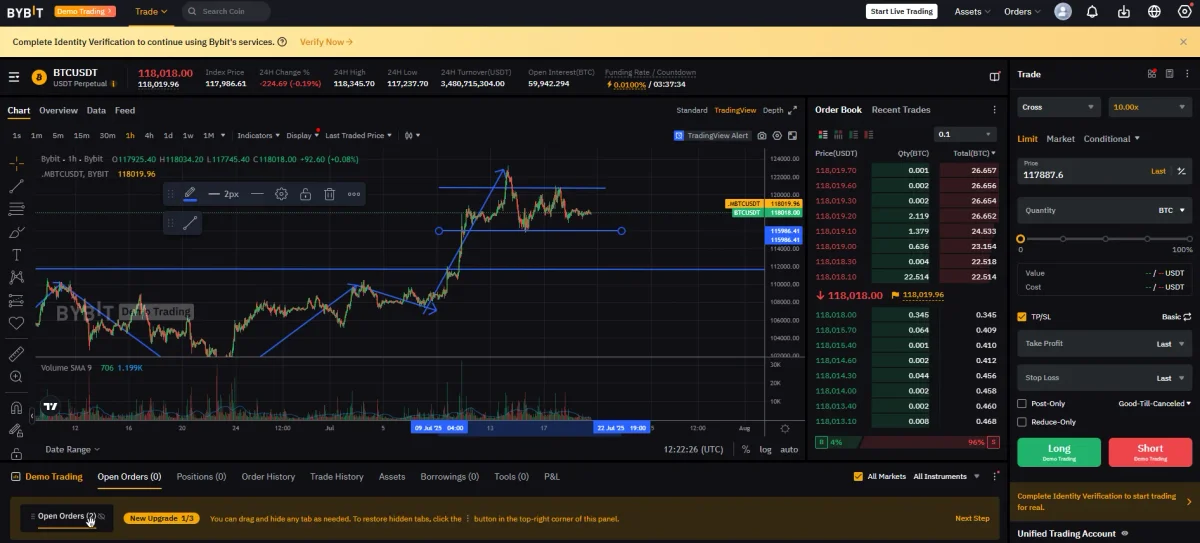Click the green Long button

(1059, 452)
